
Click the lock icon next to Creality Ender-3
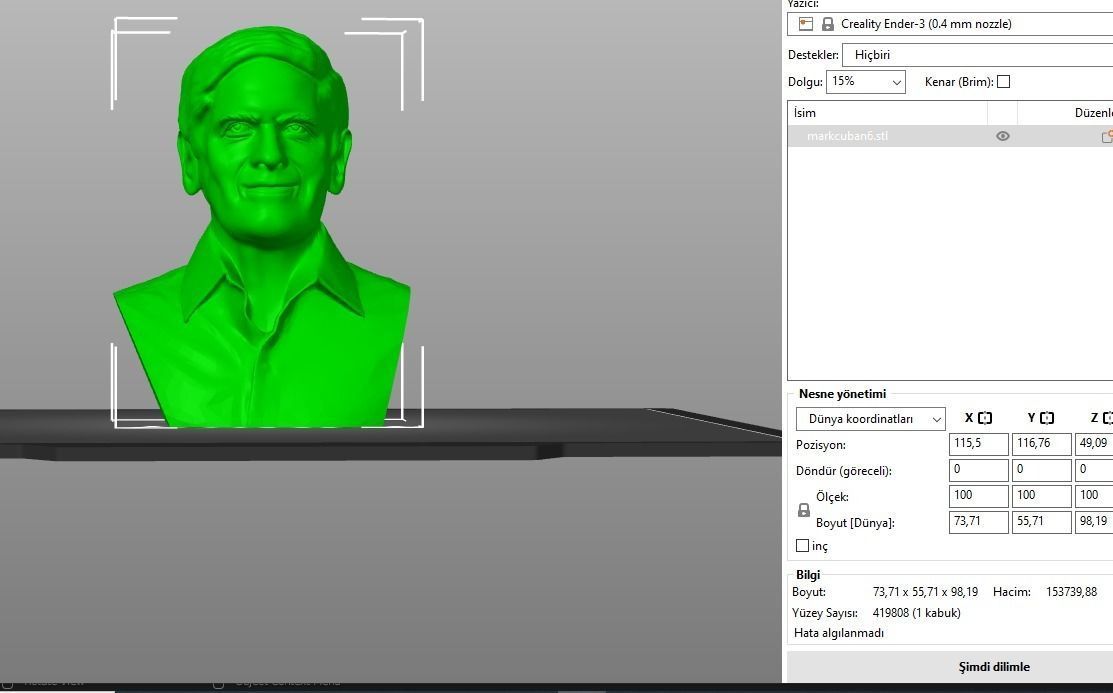click(x=828, y=24)
